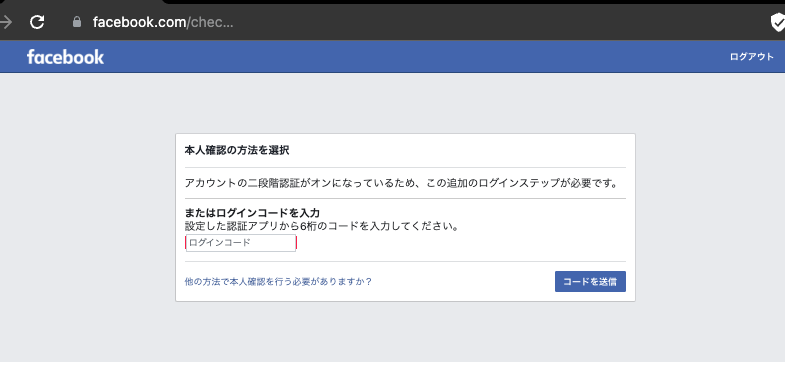Click the 本人確認の方法を選択 heading text
Image resolution: width=785 pixels, height=372 pixels.
237,150
